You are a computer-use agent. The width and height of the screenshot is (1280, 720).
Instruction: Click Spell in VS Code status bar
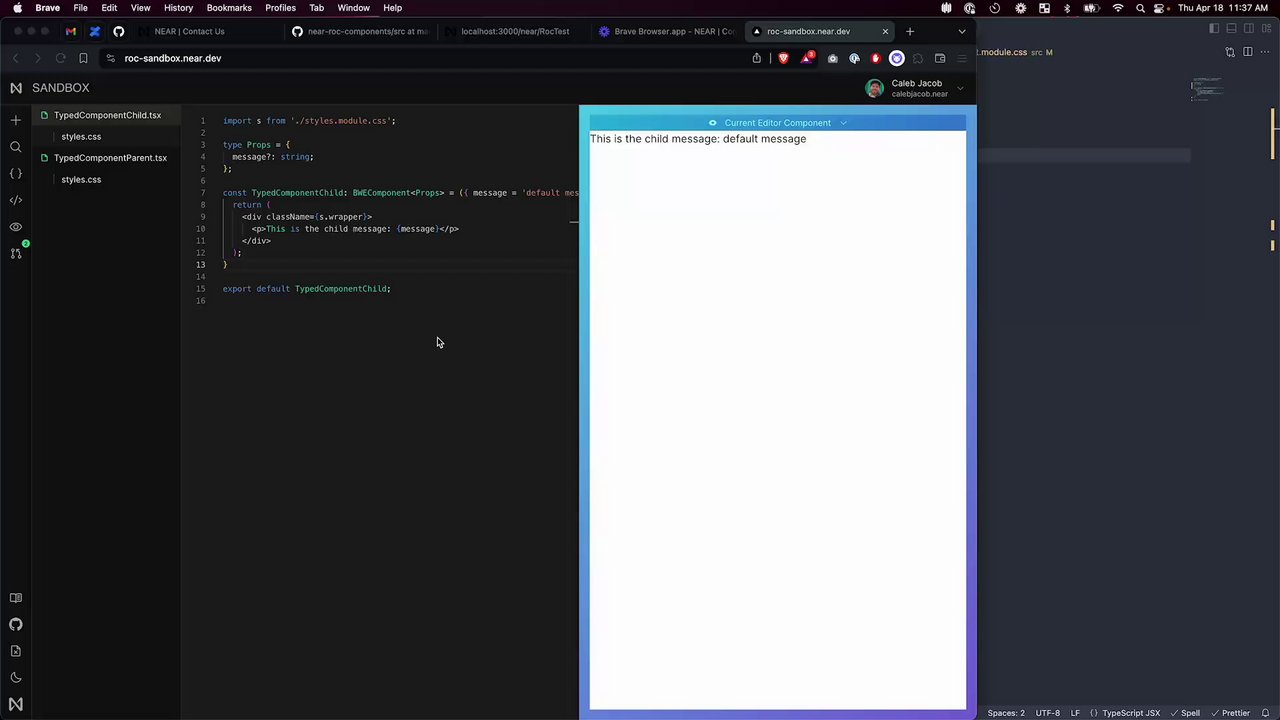click(x=1184, y=713)
